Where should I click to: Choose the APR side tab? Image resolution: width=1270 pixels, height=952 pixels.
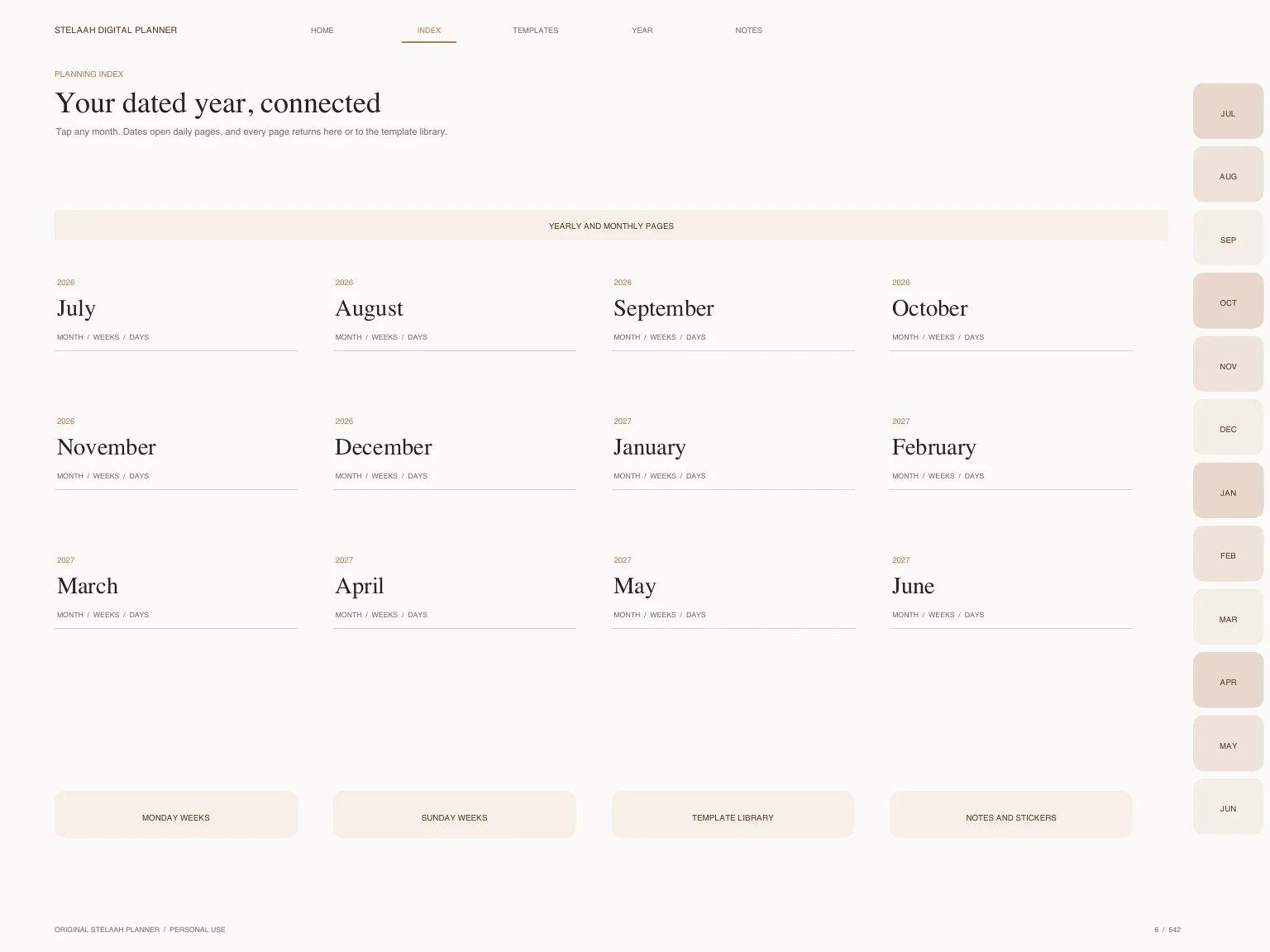pos(1228,680)
